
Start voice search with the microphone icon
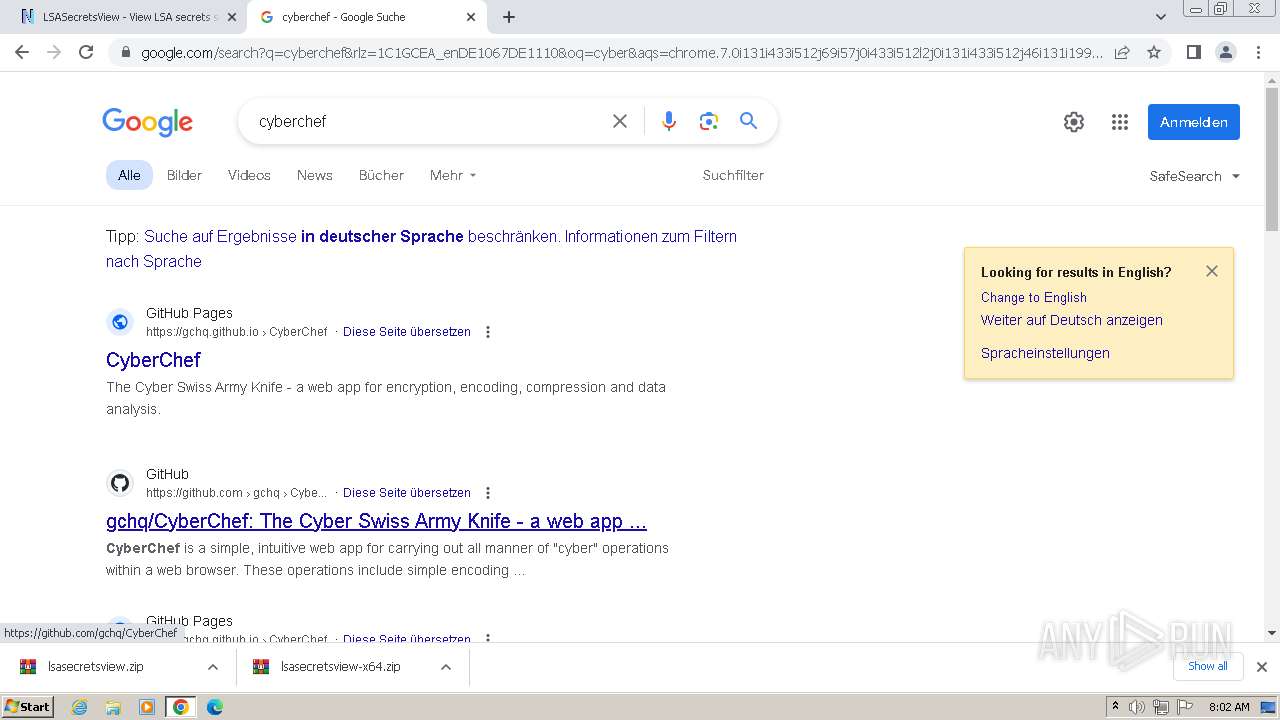669,121
